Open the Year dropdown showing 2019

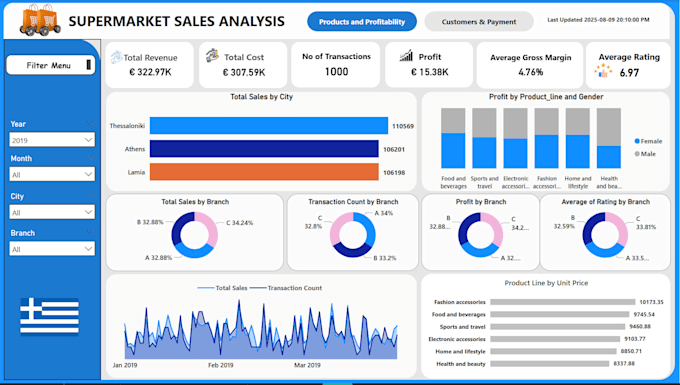(52, 140)
